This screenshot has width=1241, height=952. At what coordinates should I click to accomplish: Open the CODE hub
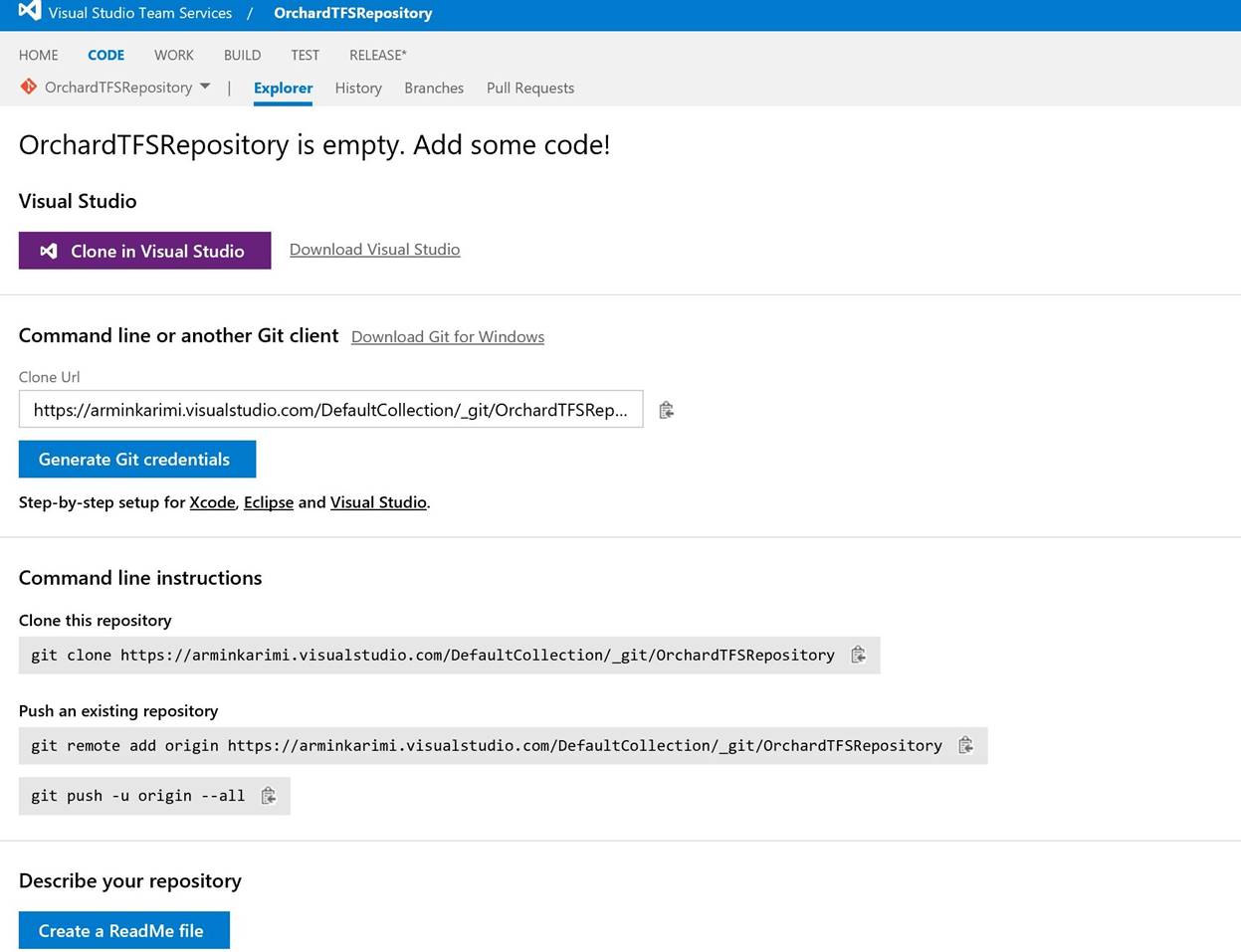[106, 55]
